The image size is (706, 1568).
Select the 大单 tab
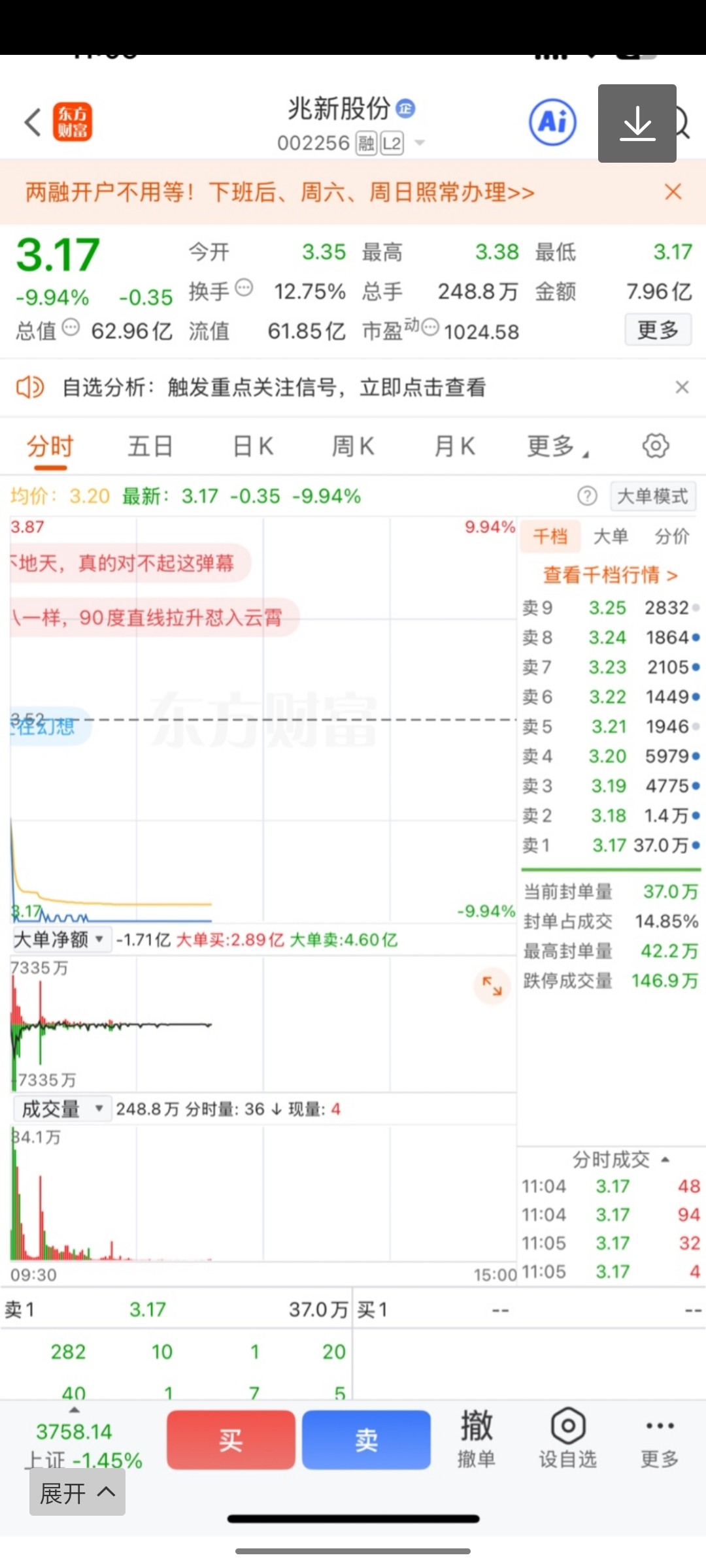(x=611, y=537)
